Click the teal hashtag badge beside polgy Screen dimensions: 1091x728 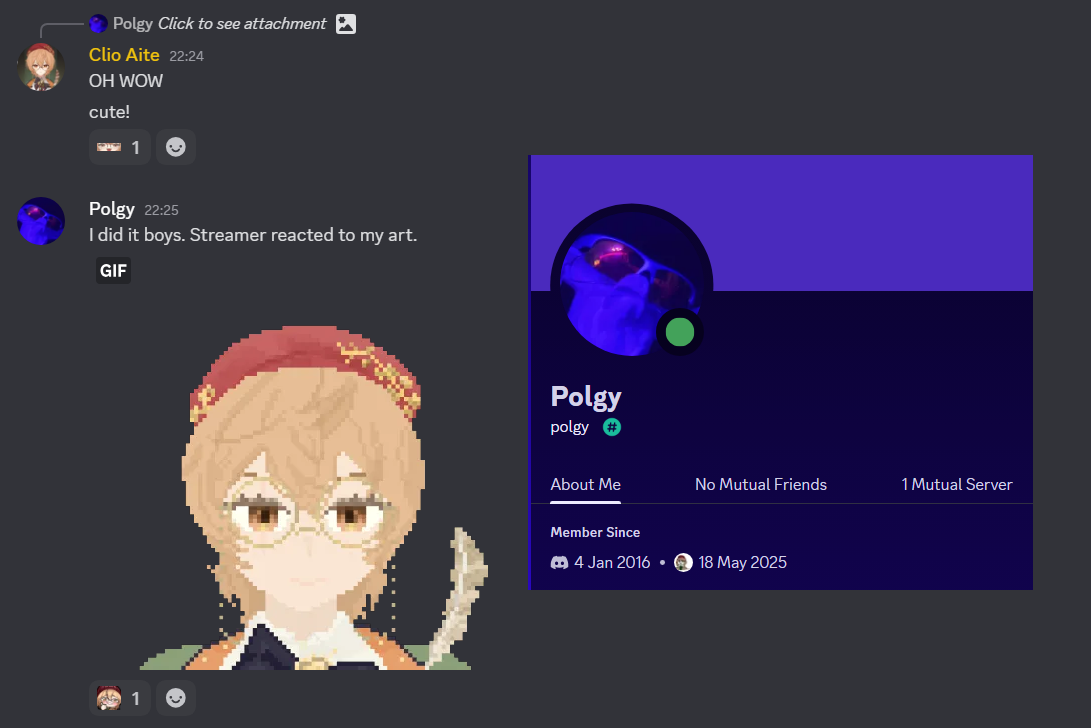[x=612, y=427]
